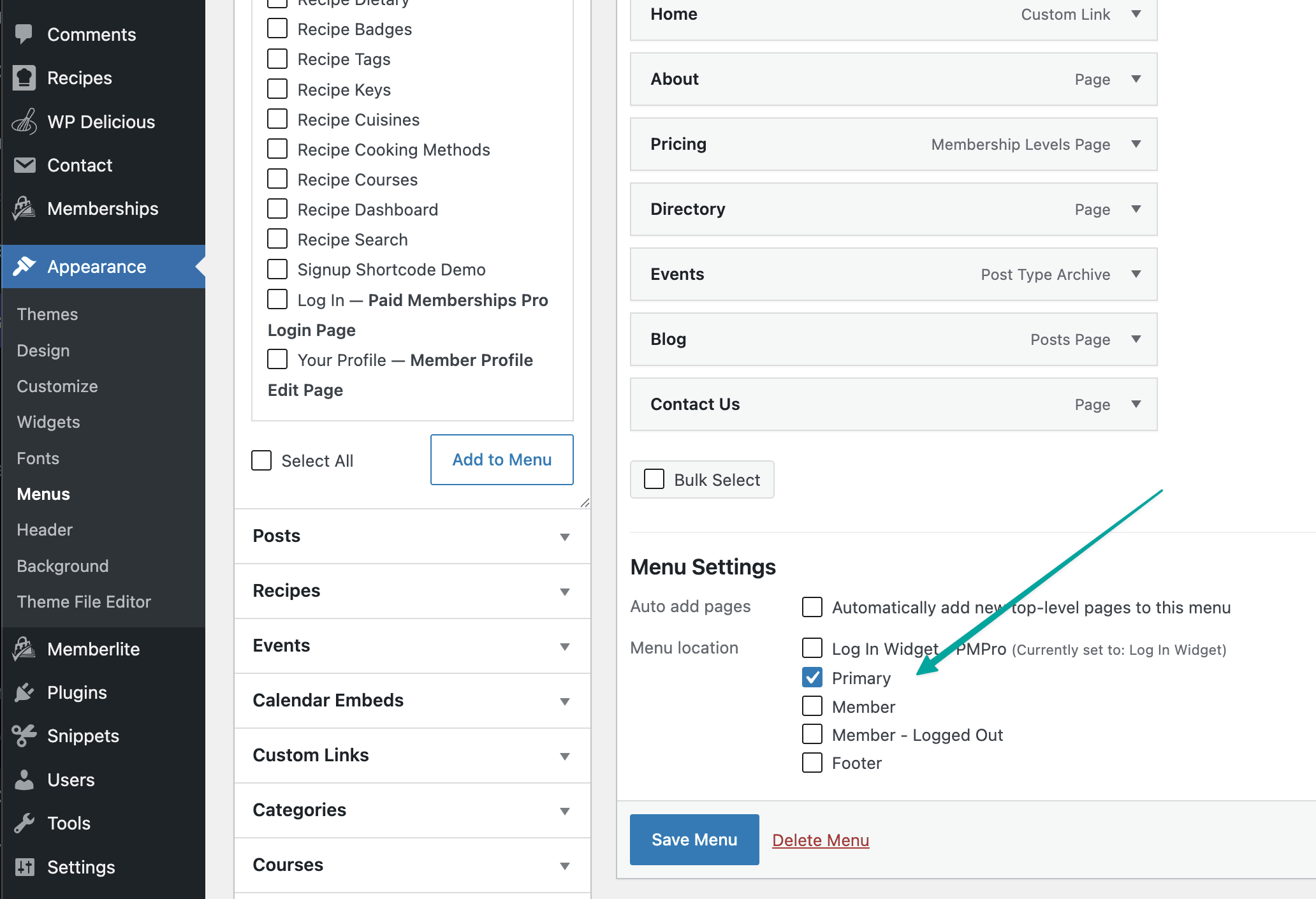1316x899 pixels.
Task: Click the Comments speech bubble icon
Action: [x=24, y=34]
